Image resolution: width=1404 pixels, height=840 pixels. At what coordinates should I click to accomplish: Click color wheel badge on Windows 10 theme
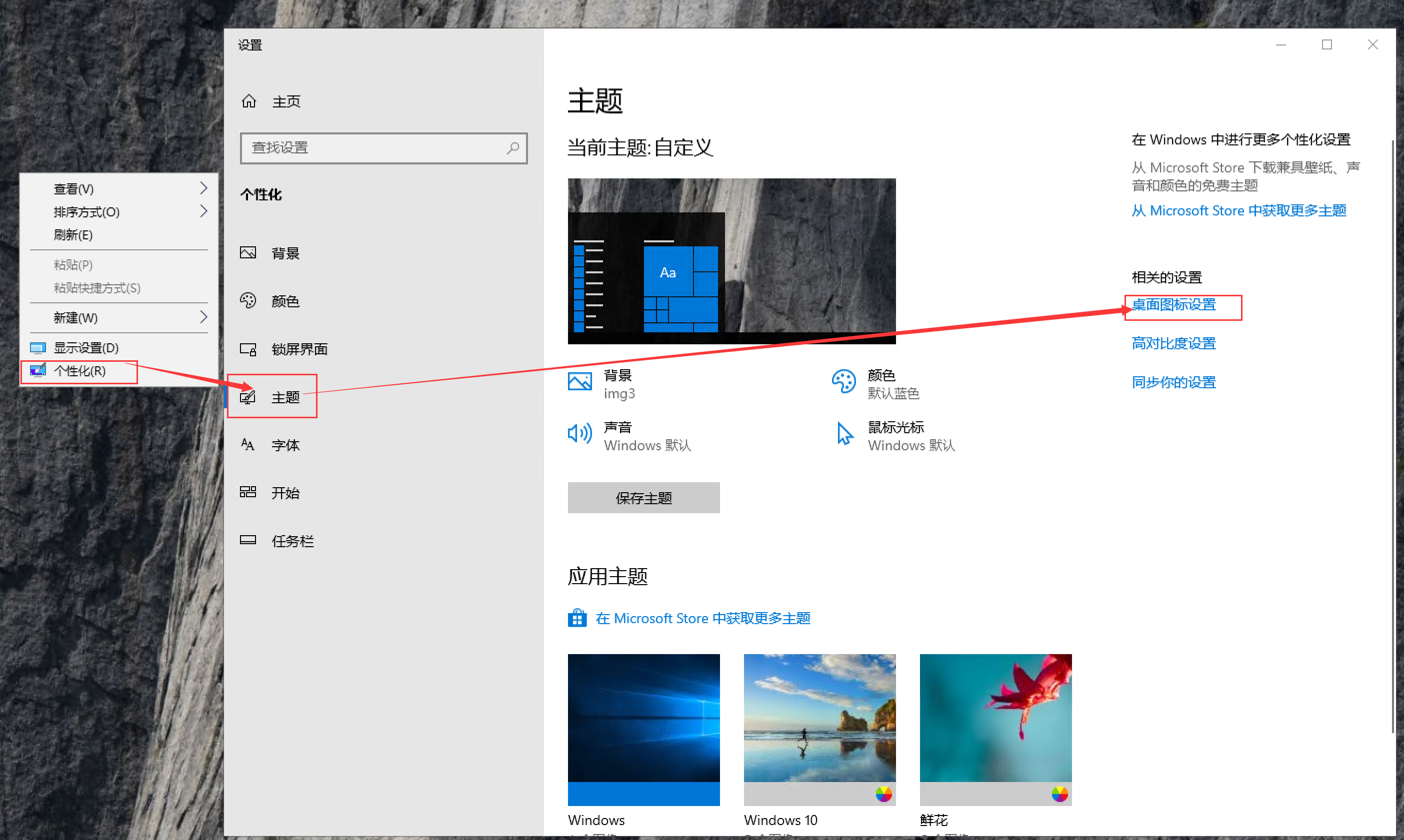point(883,794)
